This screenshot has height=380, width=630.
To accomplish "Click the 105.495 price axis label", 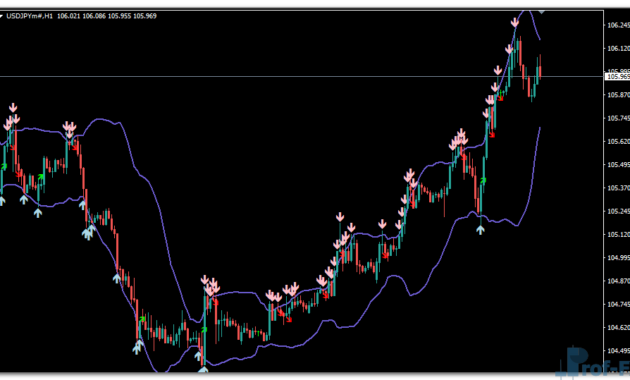I will tap(618, 165).
